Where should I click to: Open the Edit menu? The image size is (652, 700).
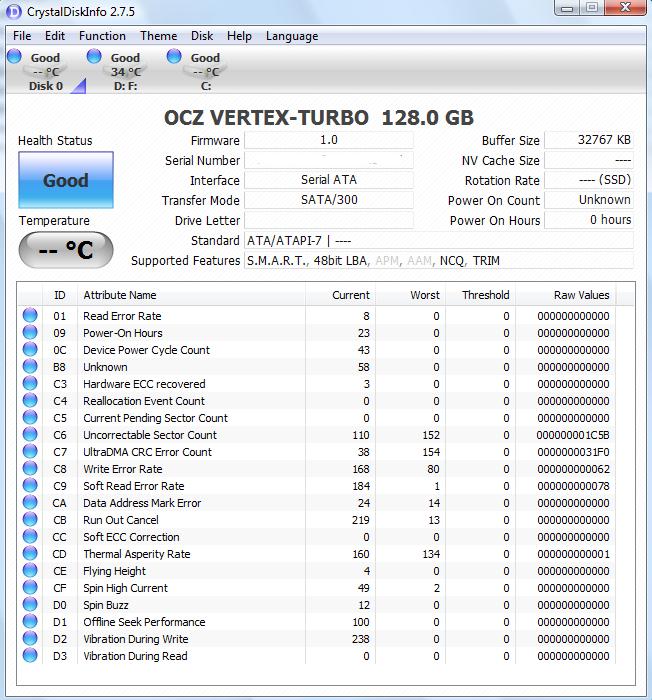54,36
